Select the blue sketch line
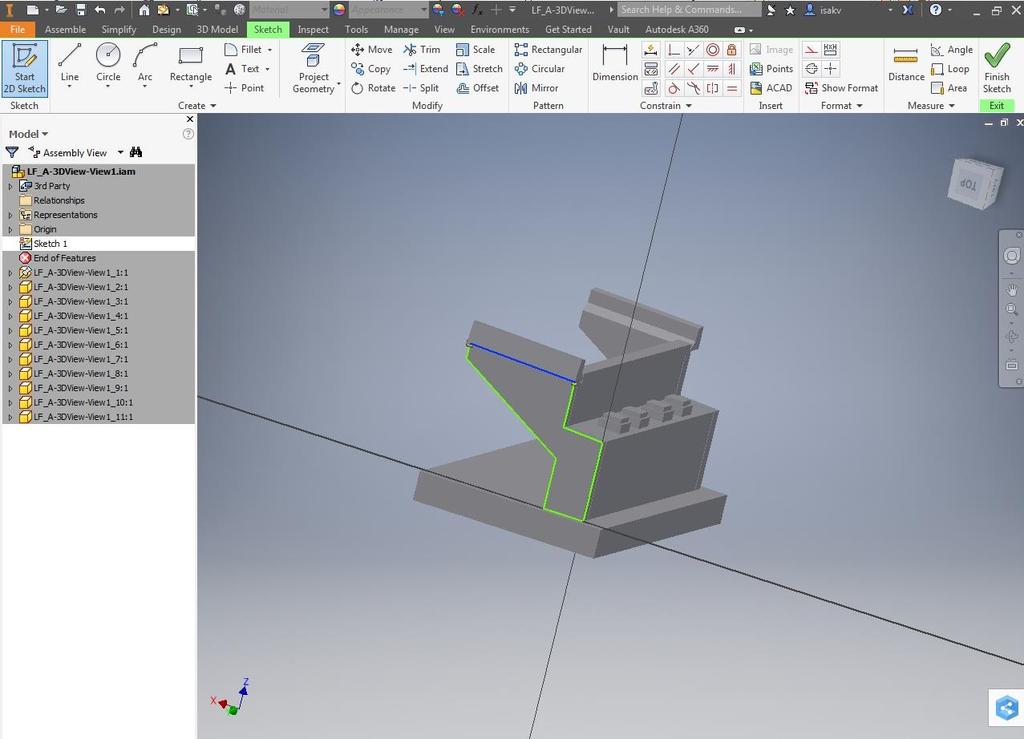 tap(522, 362)
